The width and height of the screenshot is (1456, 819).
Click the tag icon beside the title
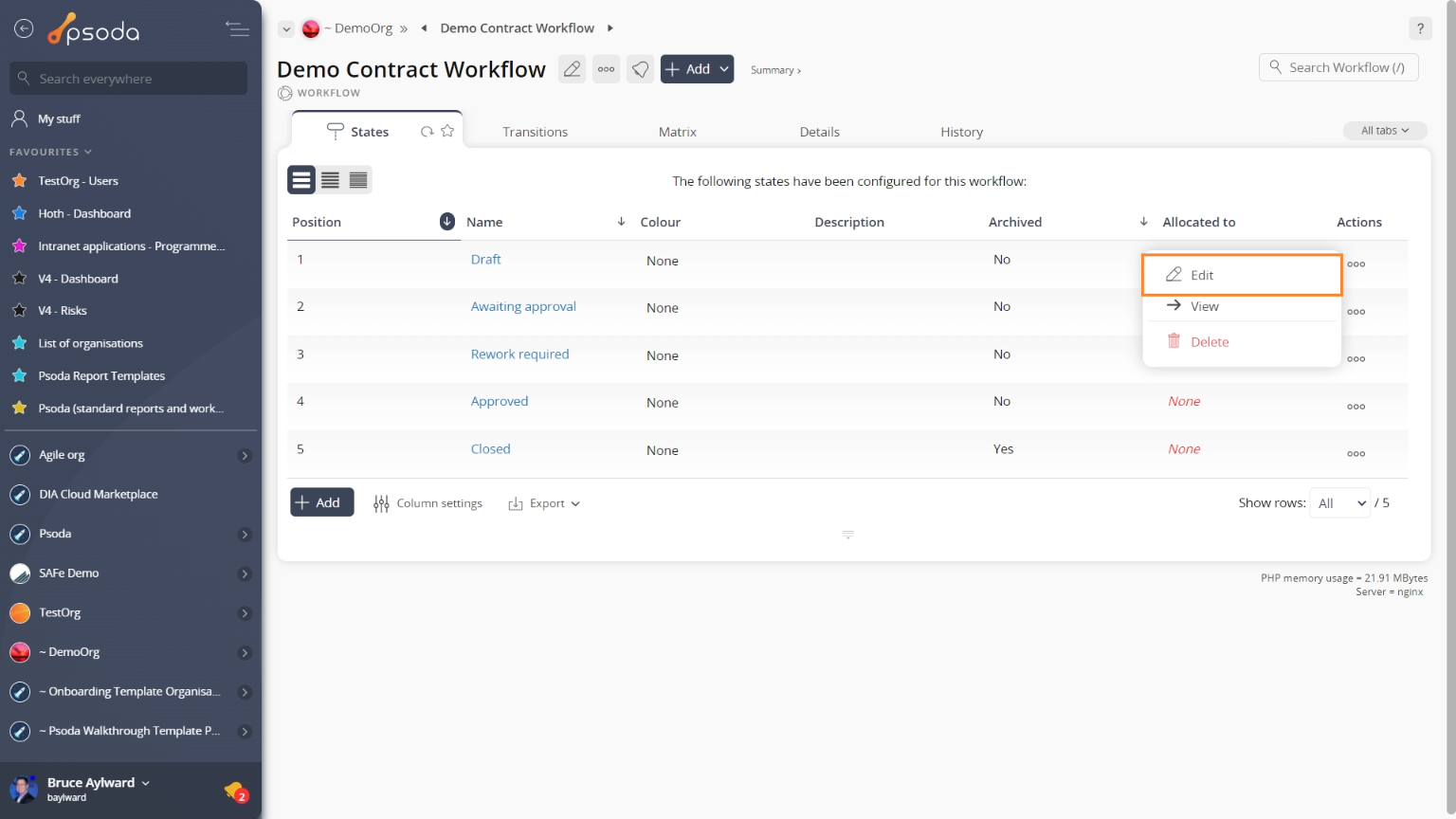tap(640, 69)
